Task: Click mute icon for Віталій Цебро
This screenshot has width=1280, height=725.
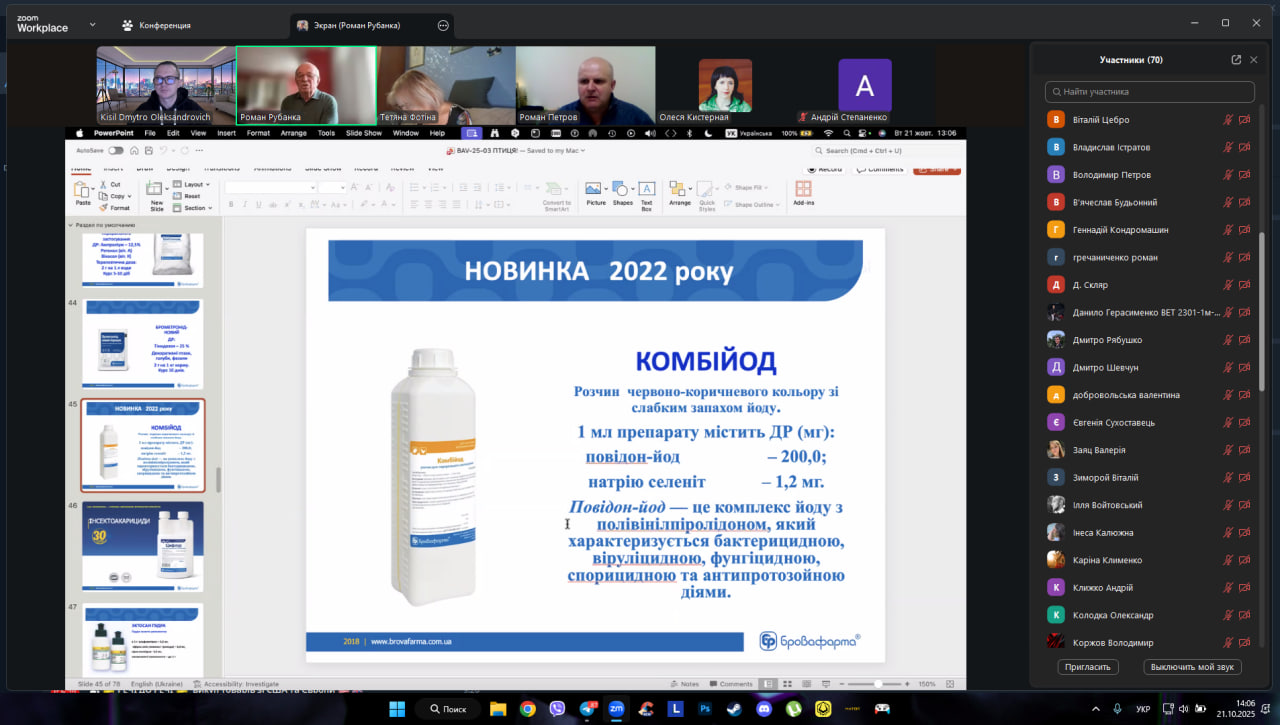Action: click(x=1228, y=120)
